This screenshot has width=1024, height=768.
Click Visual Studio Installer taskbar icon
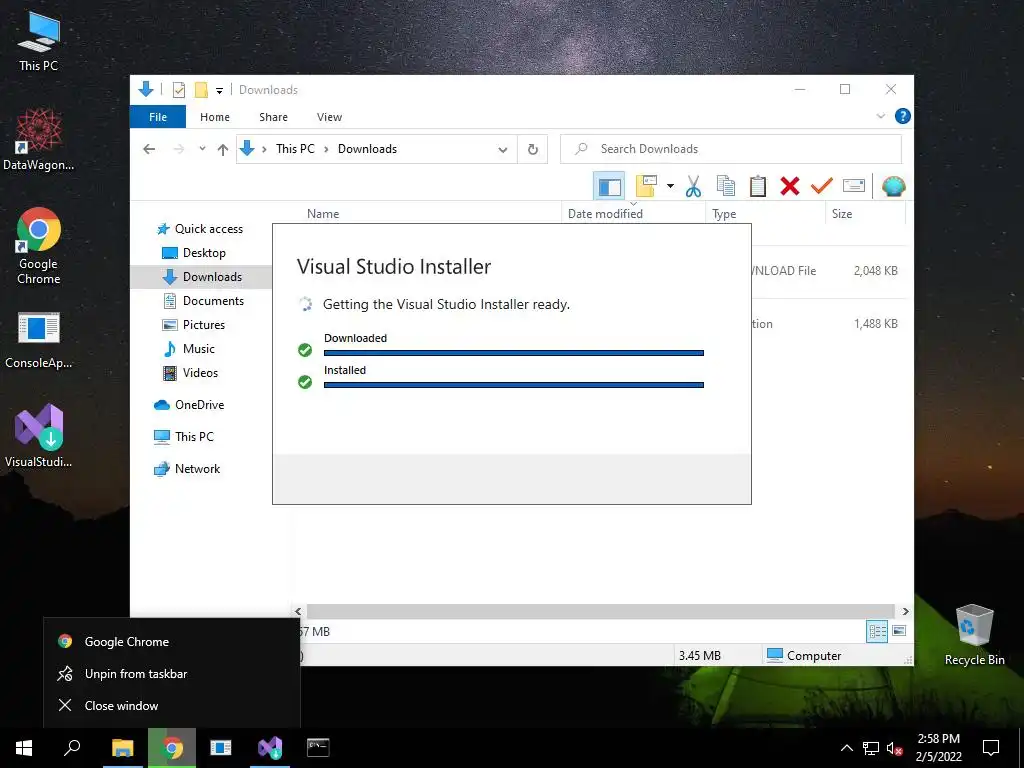(x=270, y=748)
